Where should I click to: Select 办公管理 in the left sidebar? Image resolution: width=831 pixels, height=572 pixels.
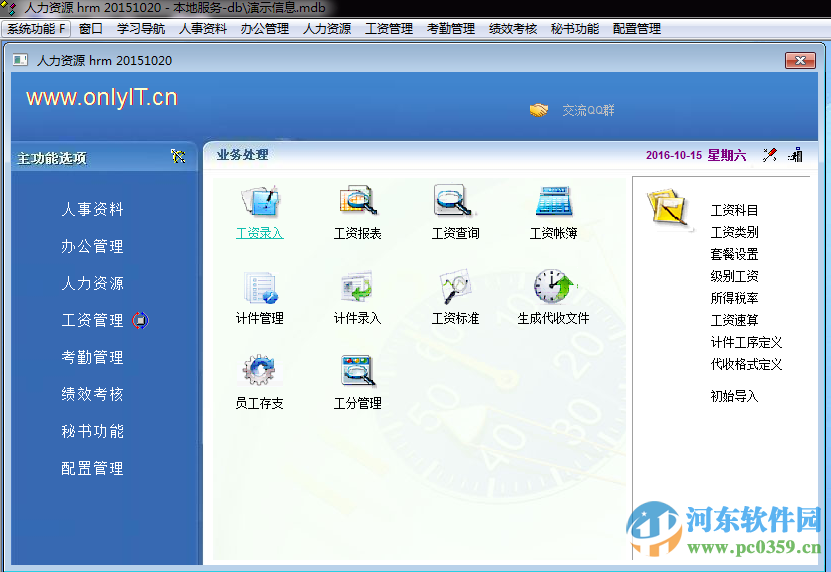(x=93, y=246)
